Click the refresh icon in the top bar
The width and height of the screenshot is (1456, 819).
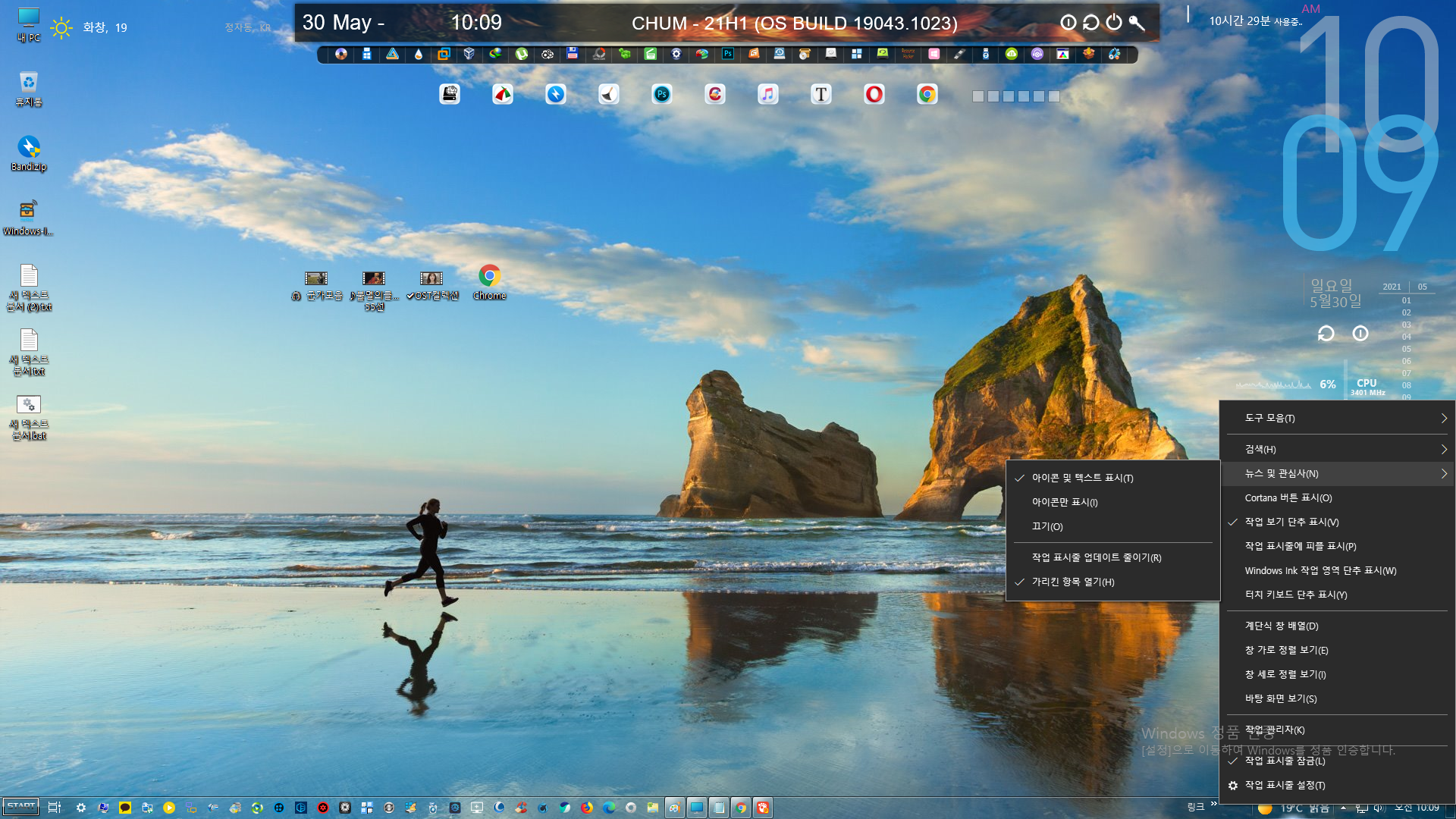coord(1091,23)
